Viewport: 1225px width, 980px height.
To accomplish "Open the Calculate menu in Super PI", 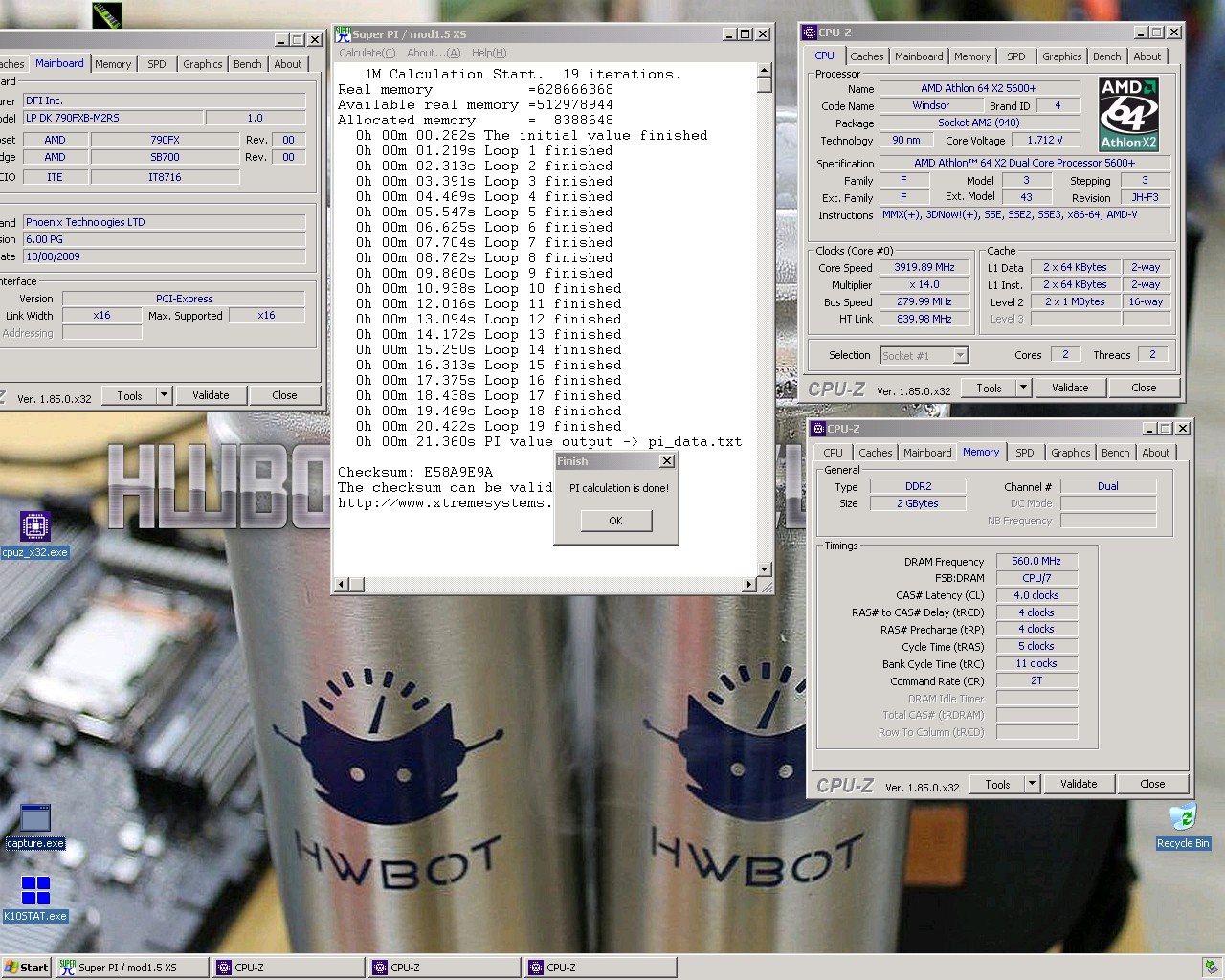I will pyautogui.click(x=367, y=53).
